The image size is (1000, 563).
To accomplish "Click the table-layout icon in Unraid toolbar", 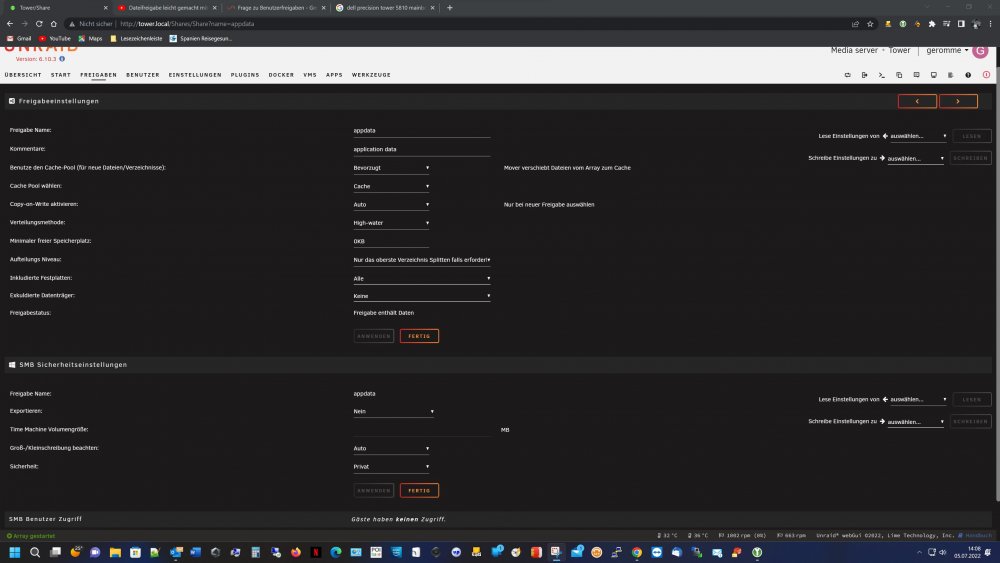I will coord(916,75).
